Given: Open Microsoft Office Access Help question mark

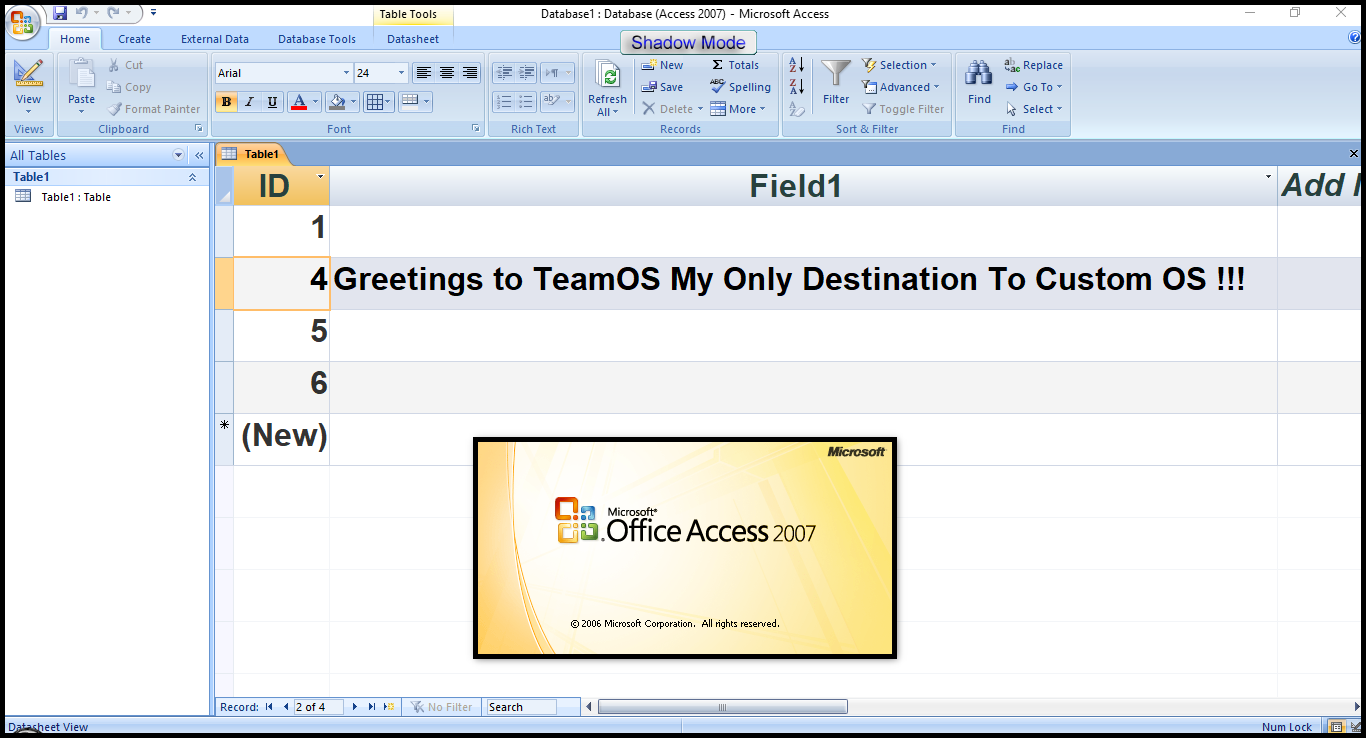Looking at the screenshot, I should [1356, 38].
